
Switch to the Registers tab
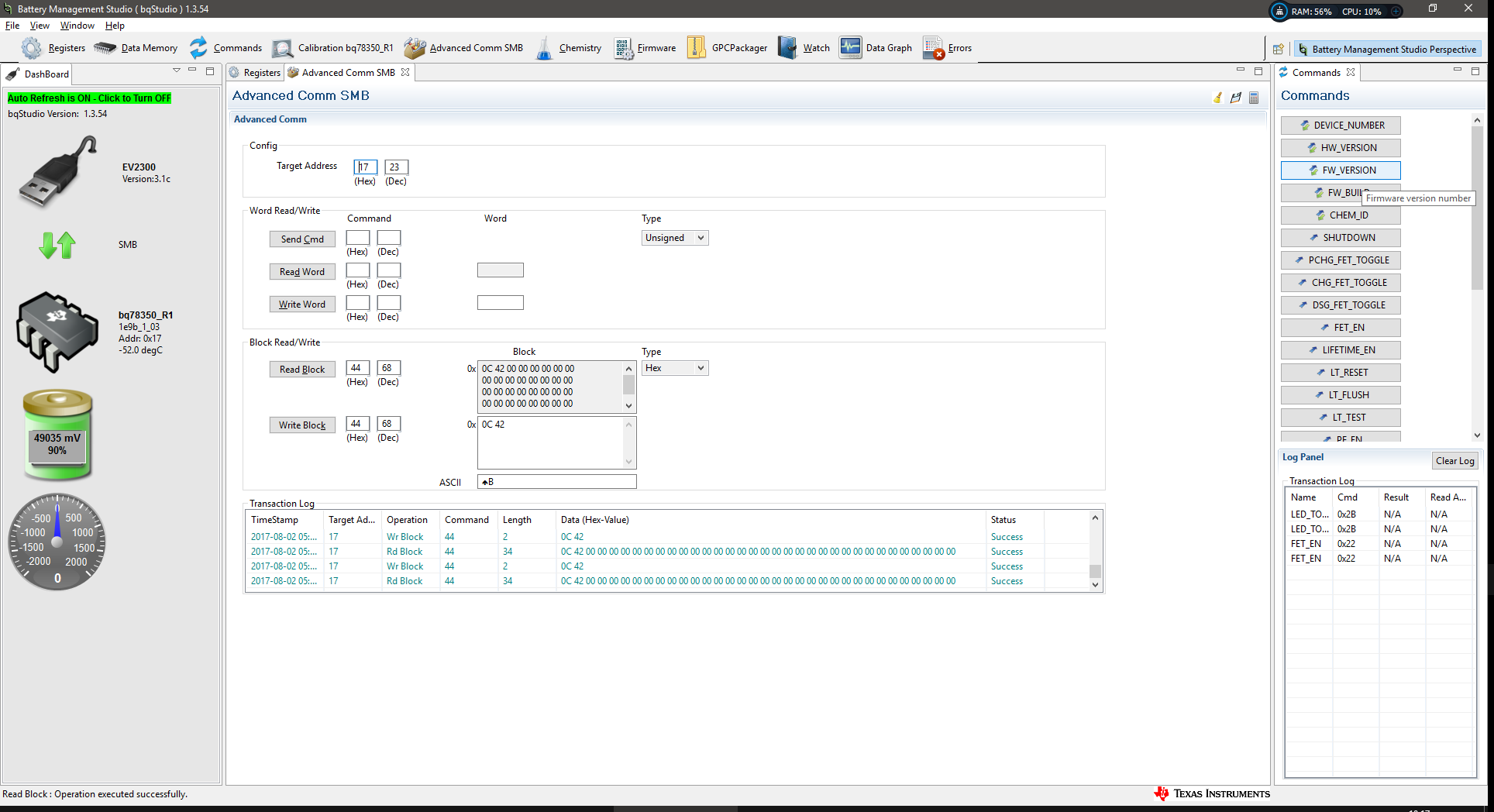(x=256, y=73)
